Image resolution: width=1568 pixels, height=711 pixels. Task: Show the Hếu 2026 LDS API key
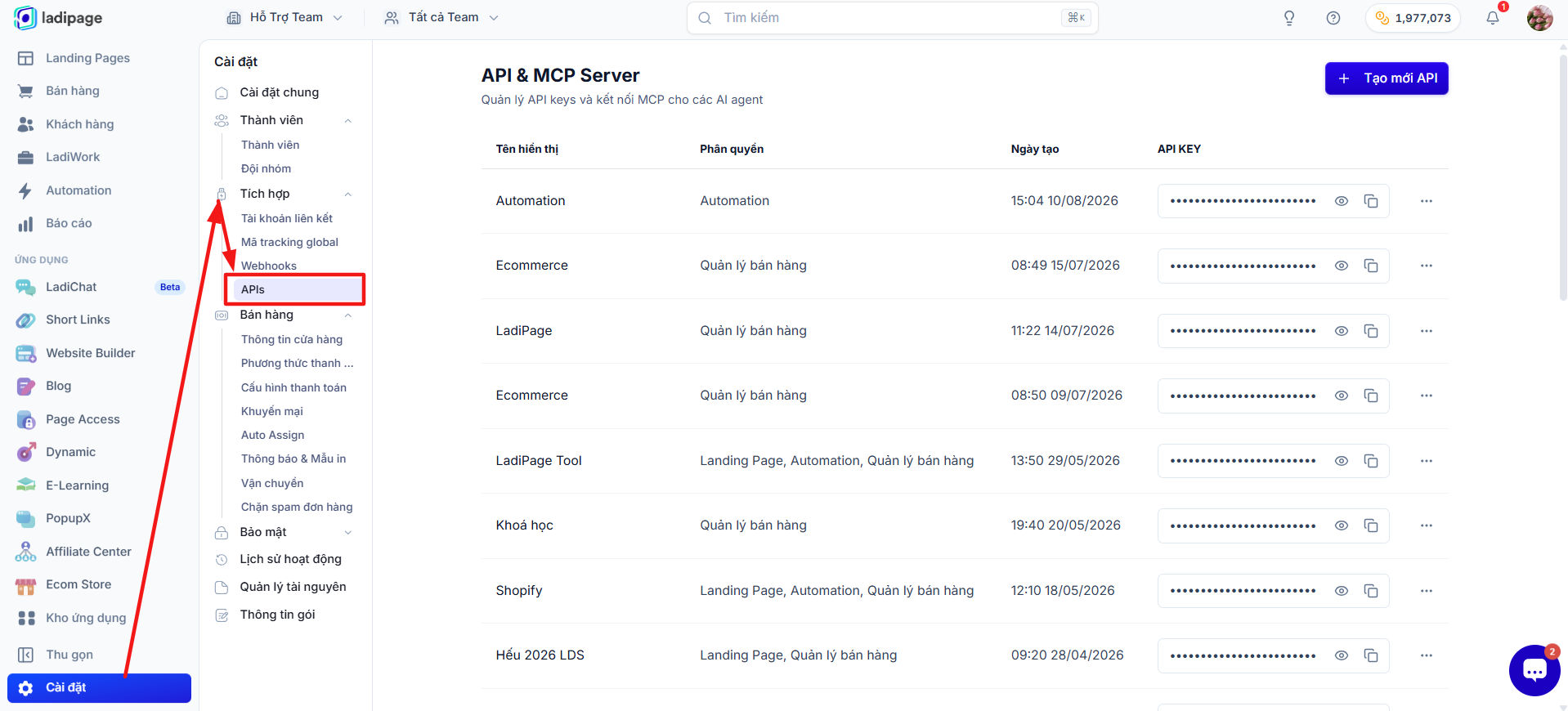[x=1342, y=655]
